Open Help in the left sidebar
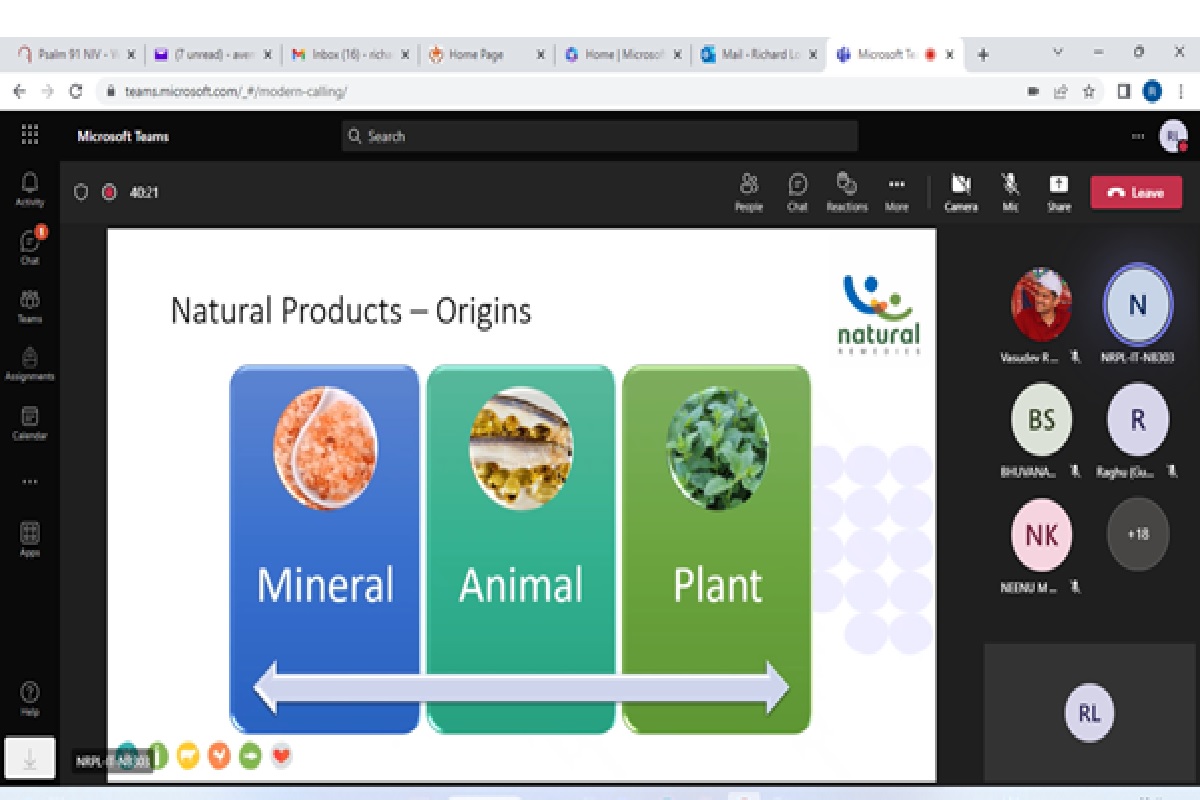 click(x=30, y=698)
